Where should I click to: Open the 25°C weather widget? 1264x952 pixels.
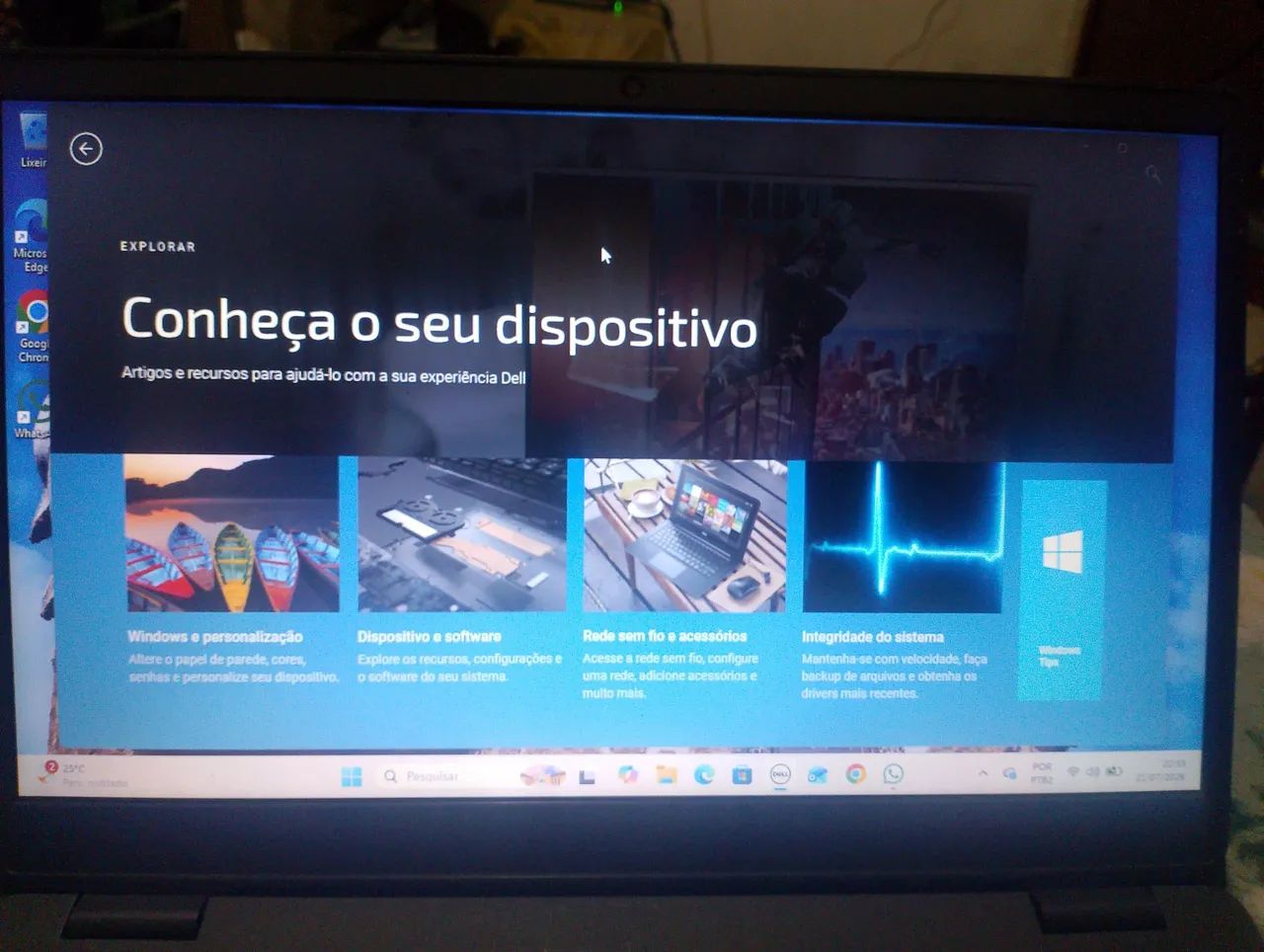click(x=84, y=775)
